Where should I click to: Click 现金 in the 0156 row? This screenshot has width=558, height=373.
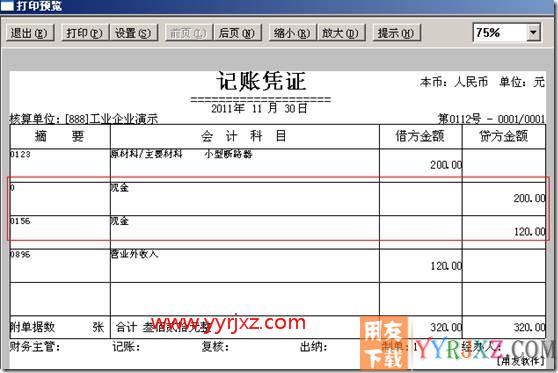click(x=120, y=221)
